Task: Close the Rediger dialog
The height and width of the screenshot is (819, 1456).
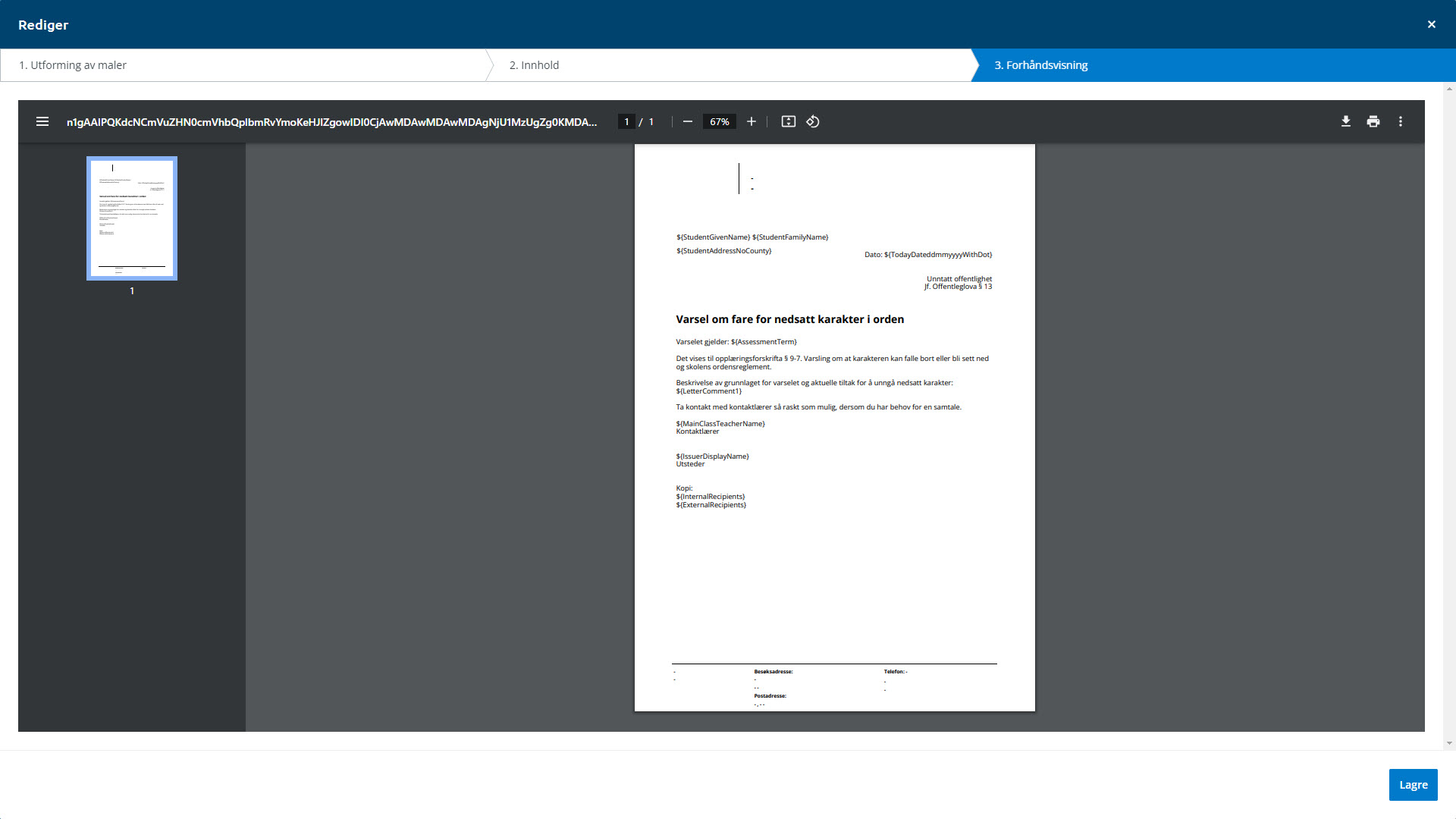Action: tap(1431, 24)
